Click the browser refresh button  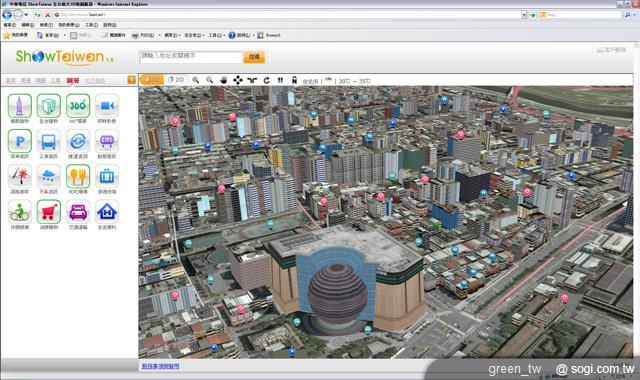(x=38, y=15)
